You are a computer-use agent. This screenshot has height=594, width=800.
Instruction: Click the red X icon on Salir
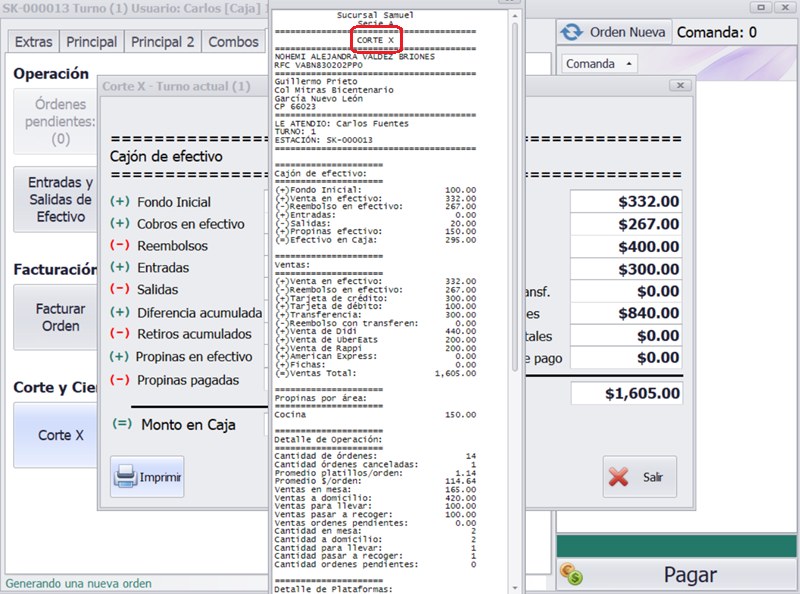coord(619,477)
